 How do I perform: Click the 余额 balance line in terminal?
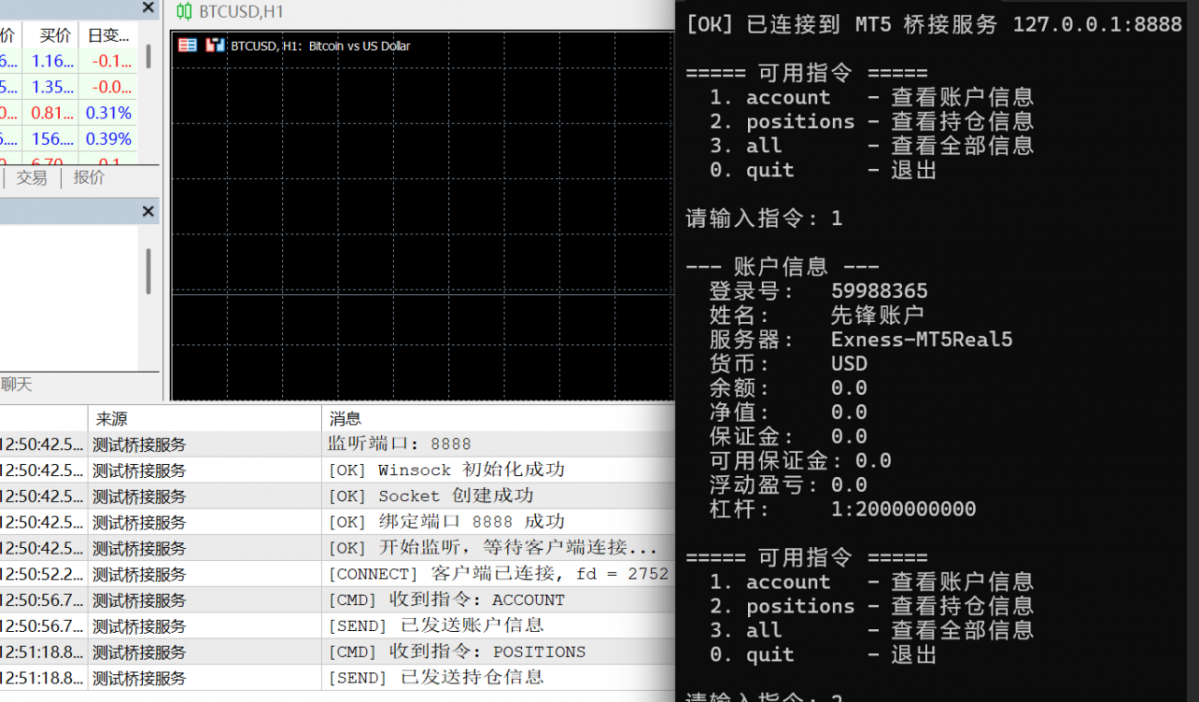click(788, 388)
